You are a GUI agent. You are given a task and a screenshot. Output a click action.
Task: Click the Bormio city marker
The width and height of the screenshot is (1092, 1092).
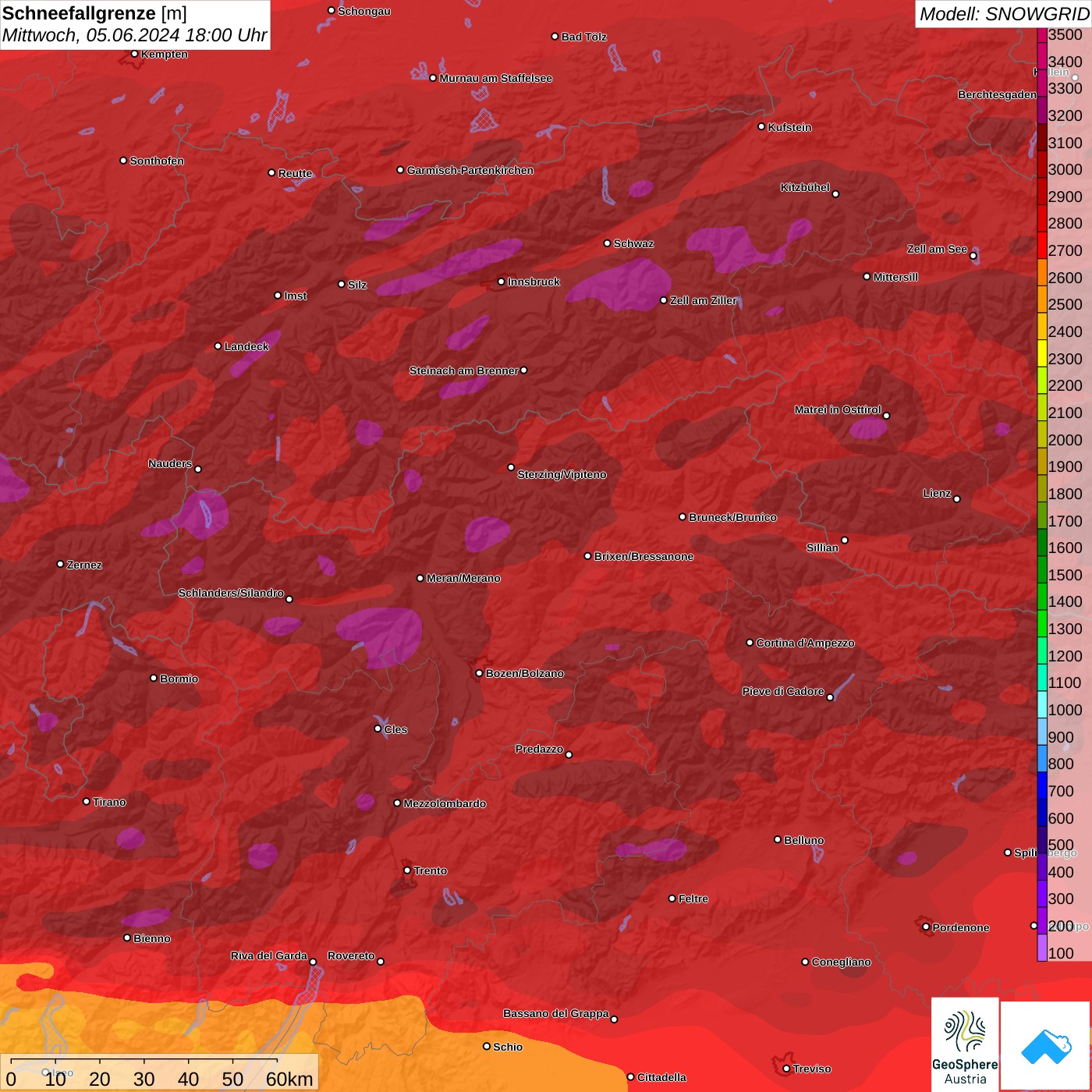point(154,678)
